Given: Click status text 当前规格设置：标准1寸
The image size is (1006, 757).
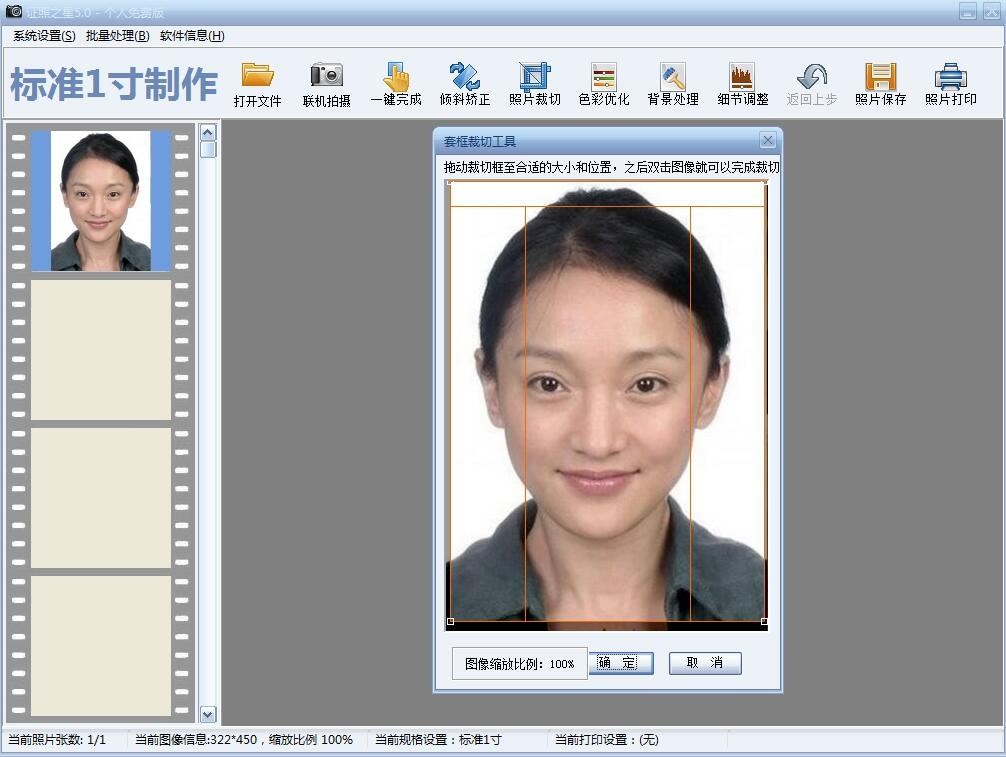Looking at the screenshot, I should click(438, 740).
